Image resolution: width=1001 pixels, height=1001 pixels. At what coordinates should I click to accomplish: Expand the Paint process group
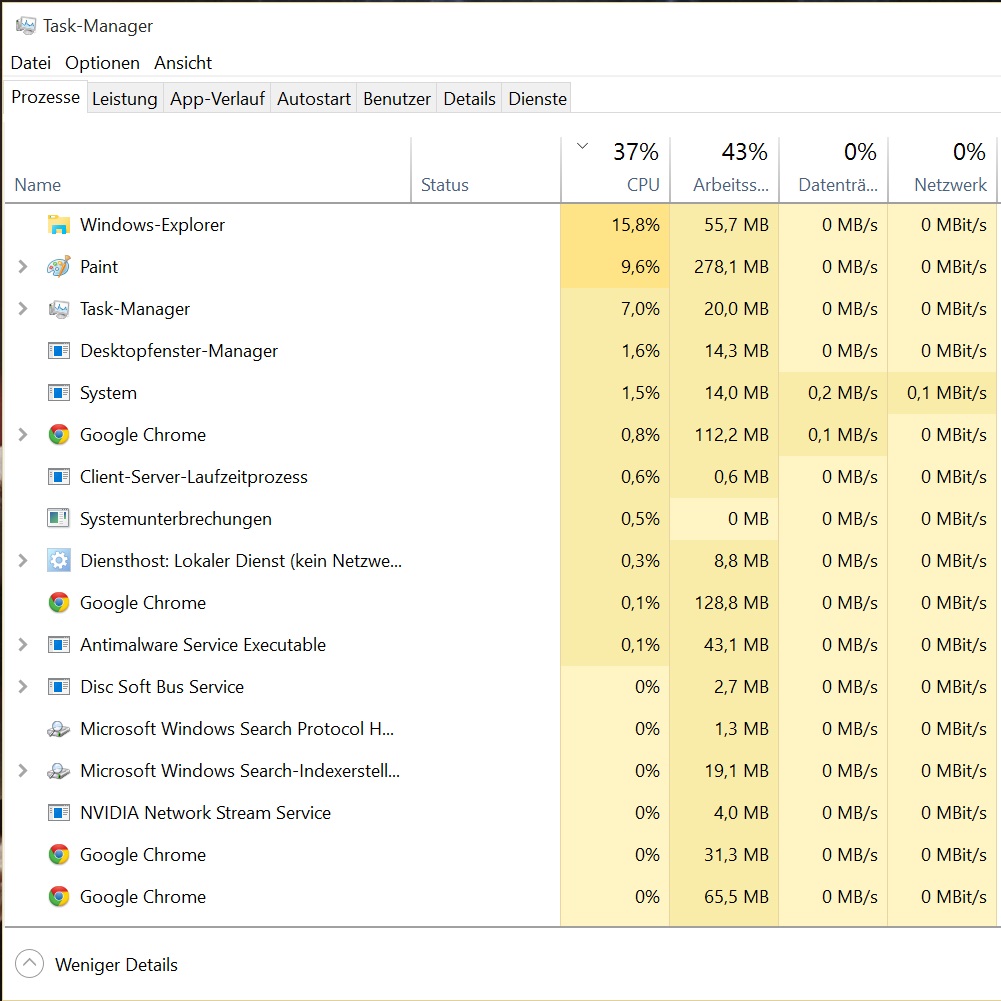tap(23, 267)
